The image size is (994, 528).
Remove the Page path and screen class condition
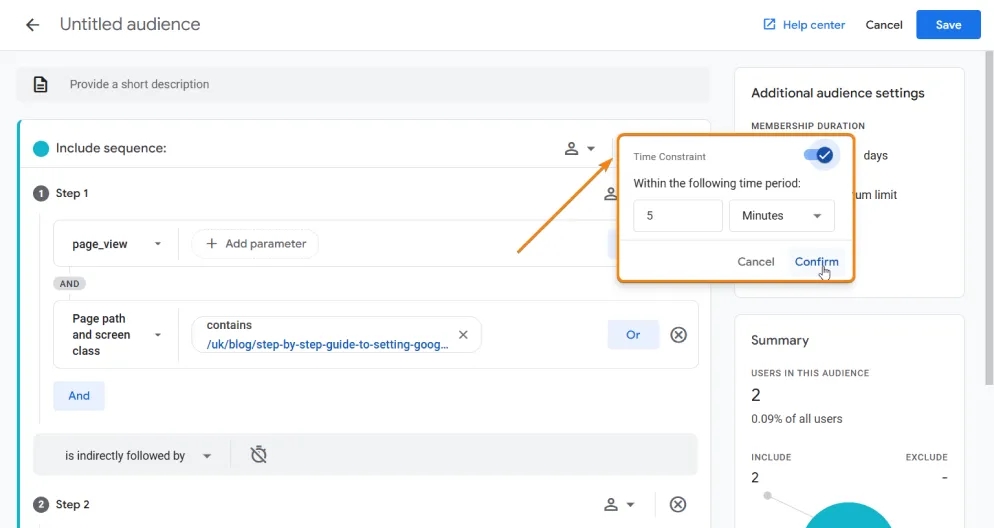[x=678, y=335]
